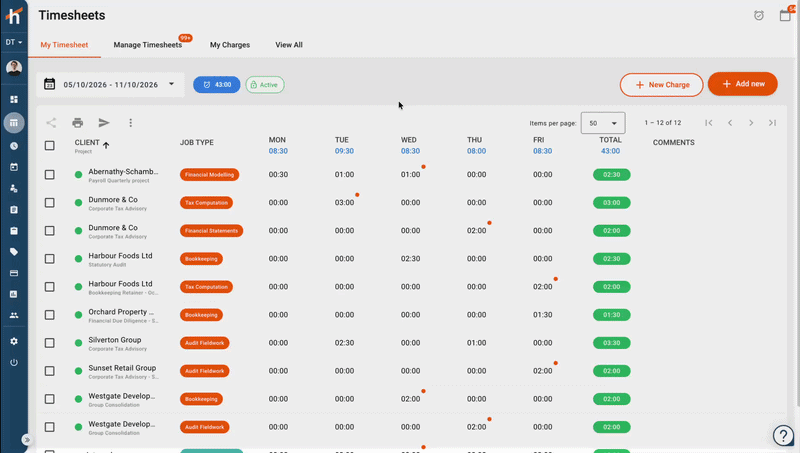The width and height of the screenshot is (800, 453).
Task: Go to the last page arrow
Action: click(772, 122)
